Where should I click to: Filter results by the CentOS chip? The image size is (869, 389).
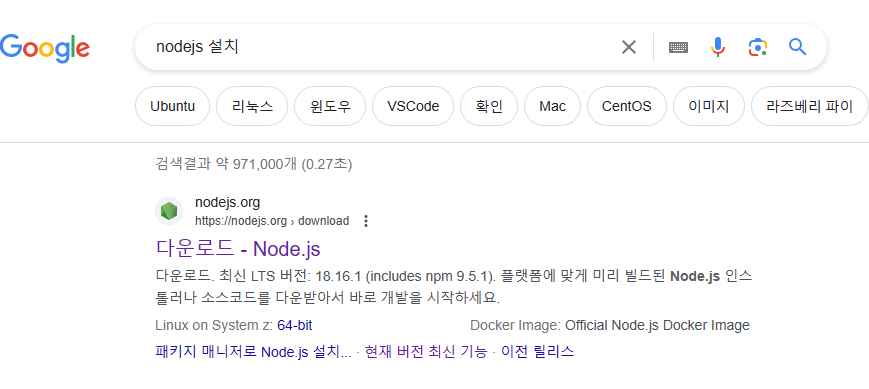[x=626, y=106]
